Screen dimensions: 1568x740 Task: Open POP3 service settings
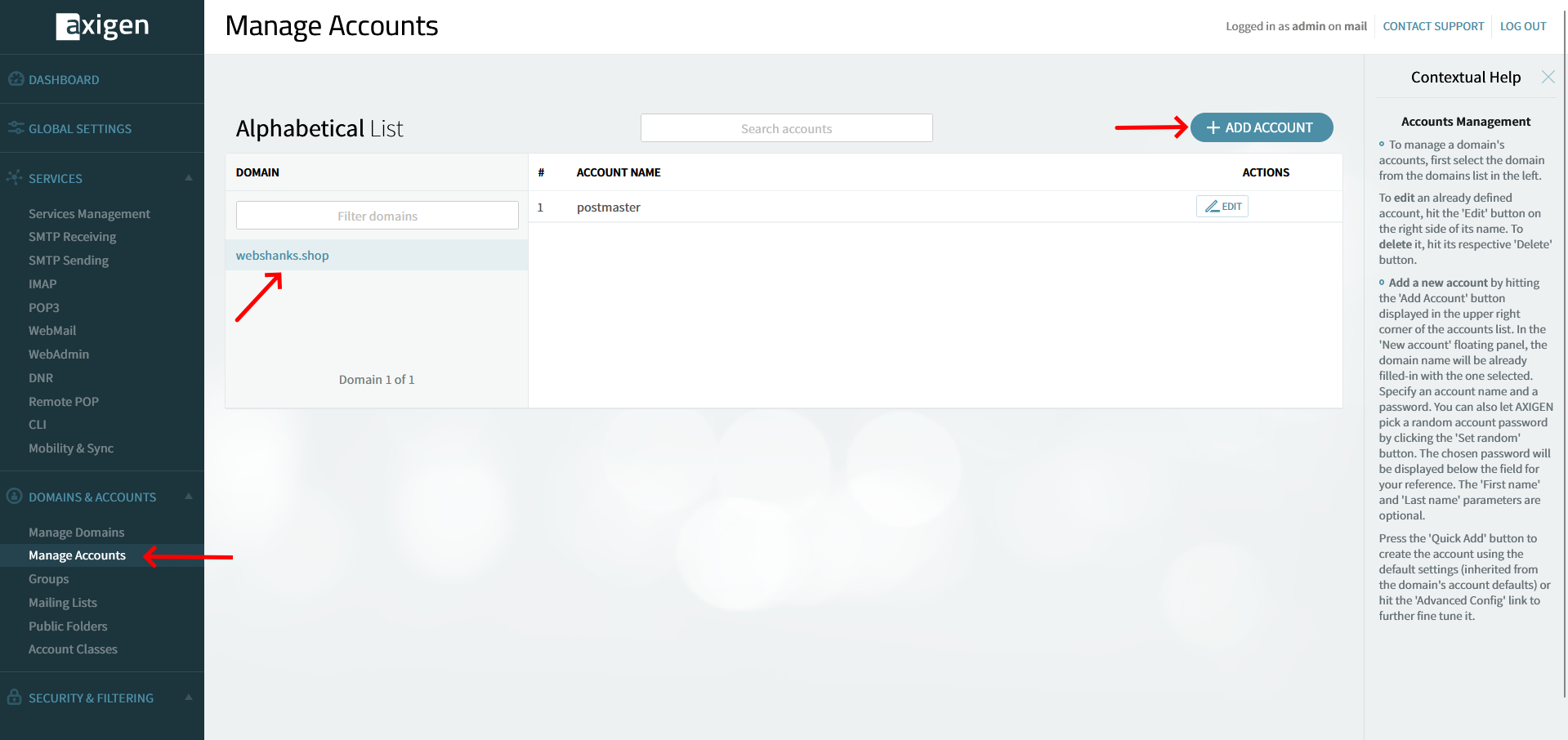click(44, 308)
